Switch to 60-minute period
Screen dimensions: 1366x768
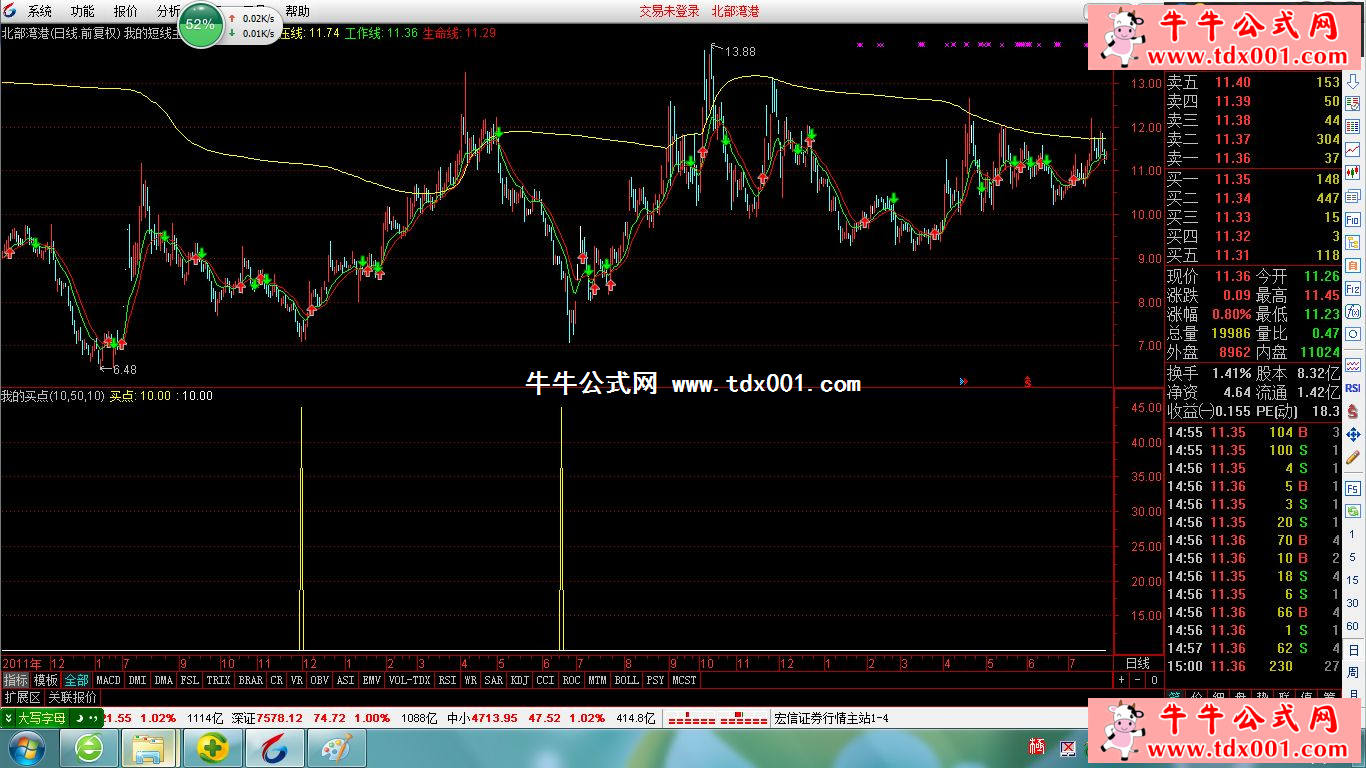(1353, 626)
